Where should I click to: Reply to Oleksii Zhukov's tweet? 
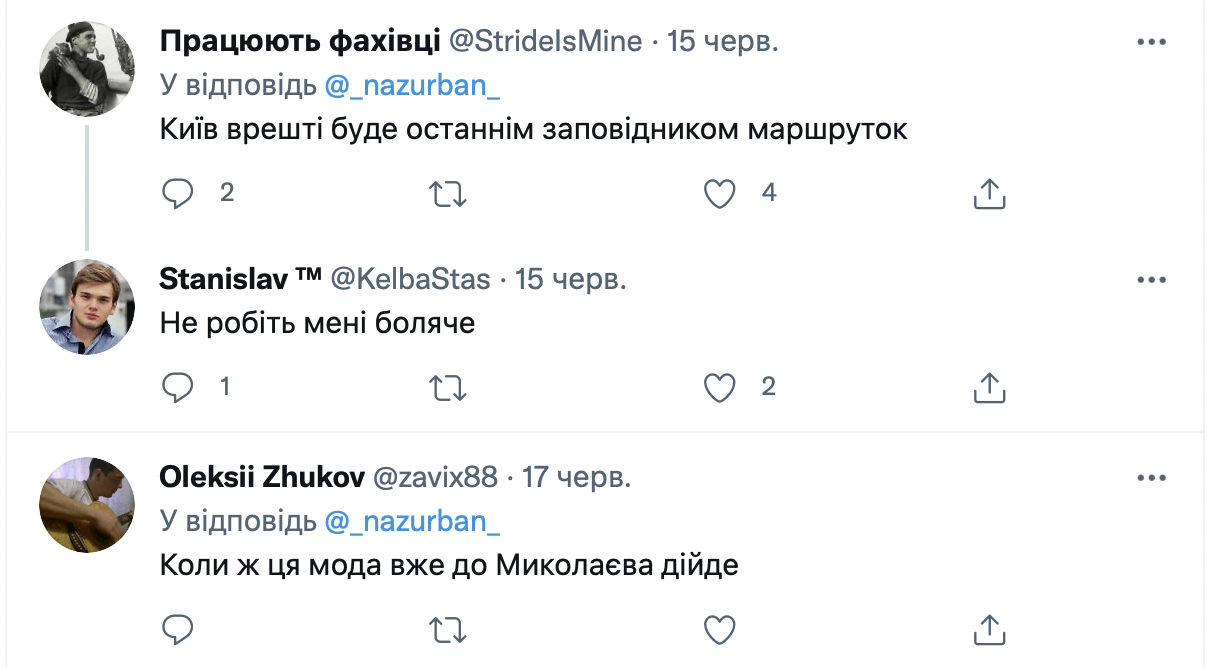(177, 629)
